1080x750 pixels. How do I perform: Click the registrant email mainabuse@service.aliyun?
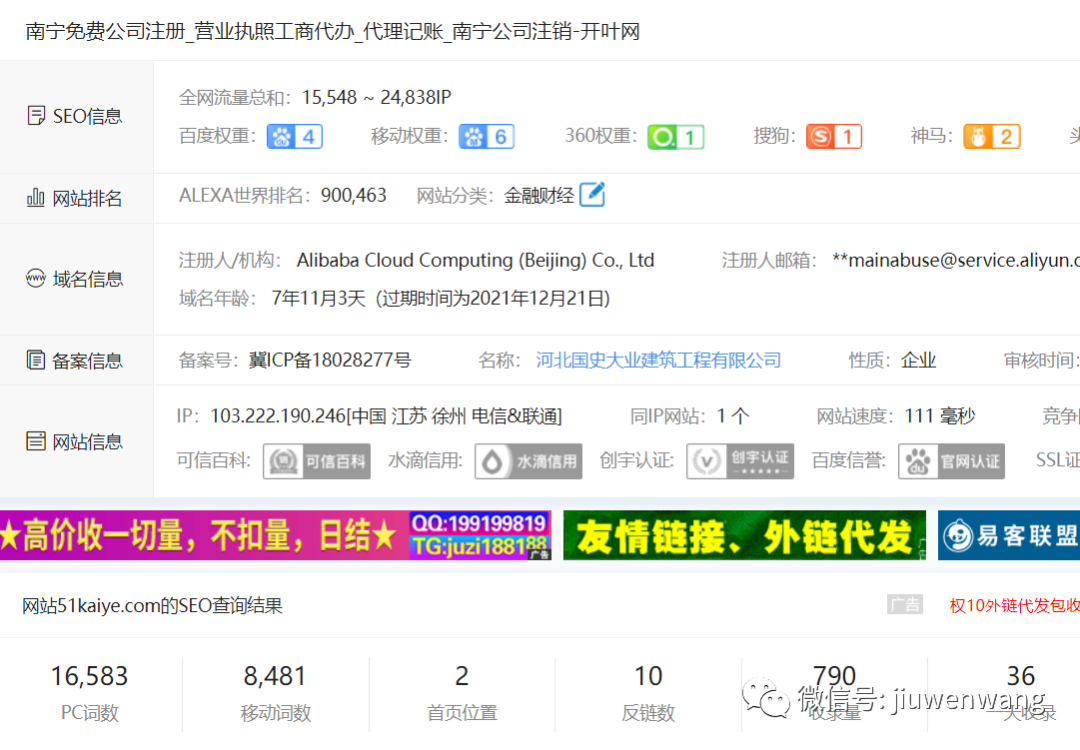(x=956, y=260)
